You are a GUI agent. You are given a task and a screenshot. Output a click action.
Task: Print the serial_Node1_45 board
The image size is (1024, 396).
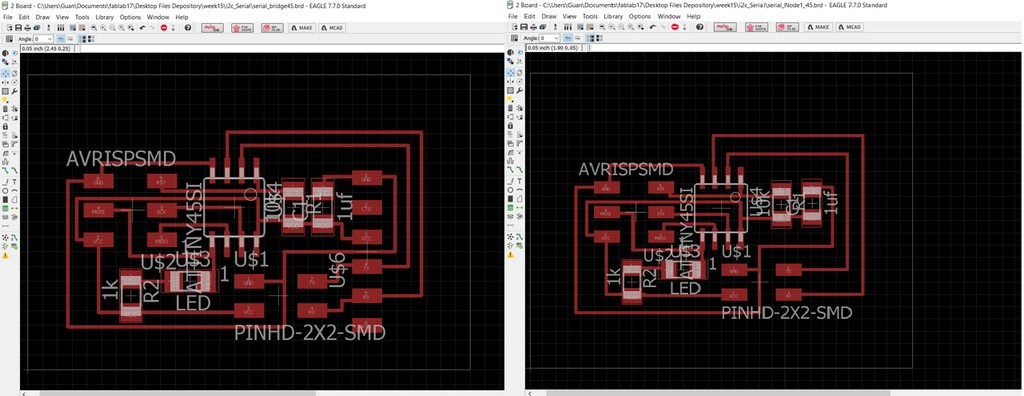[534, 27]
